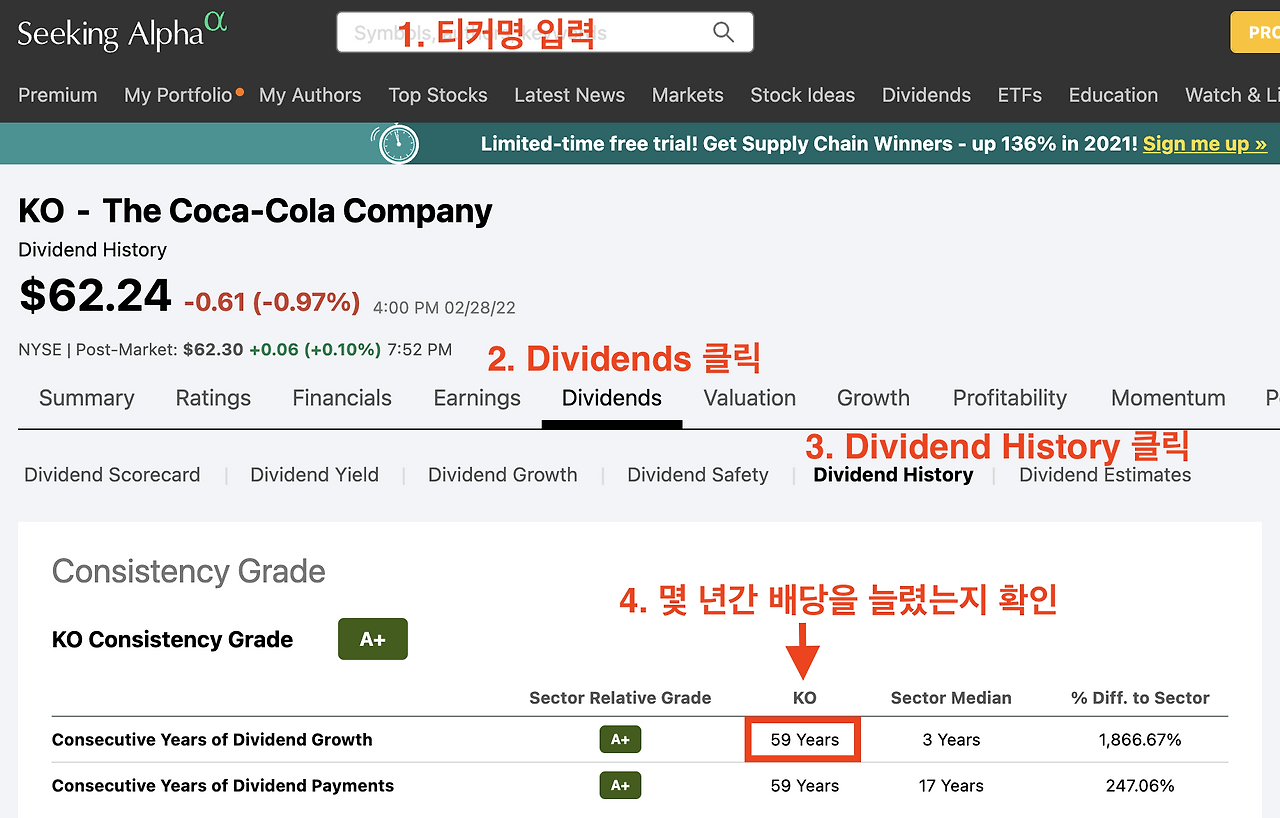Click the stopwatch icon in promo banner
Image resolution: width=1280 pixels, height=818 pixels.
point(396,144)
